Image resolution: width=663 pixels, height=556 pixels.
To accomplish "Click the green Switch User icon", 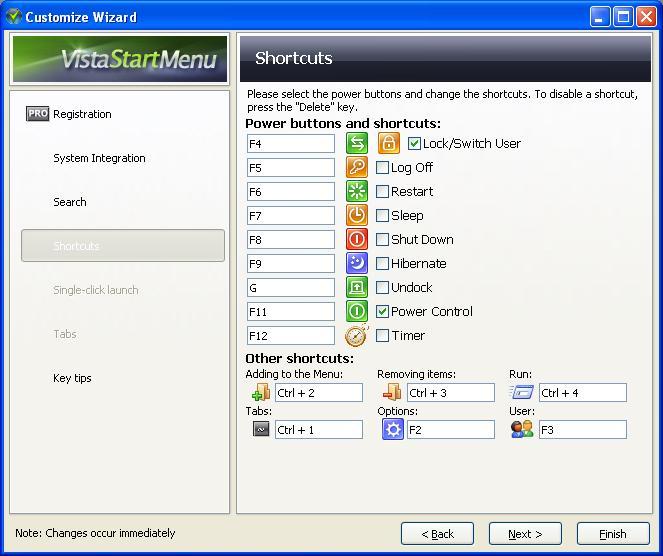I will (357, 143).
